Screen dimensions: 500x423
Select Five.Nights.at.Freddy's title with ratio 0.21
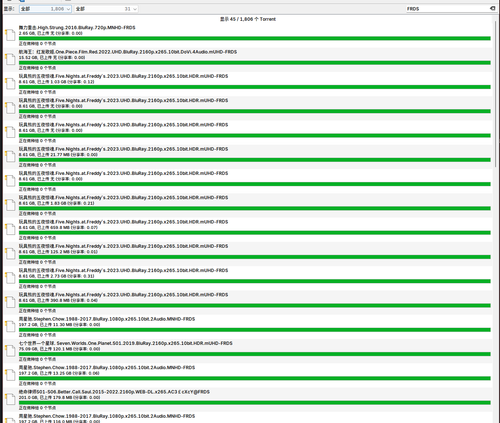coord(123,198)
